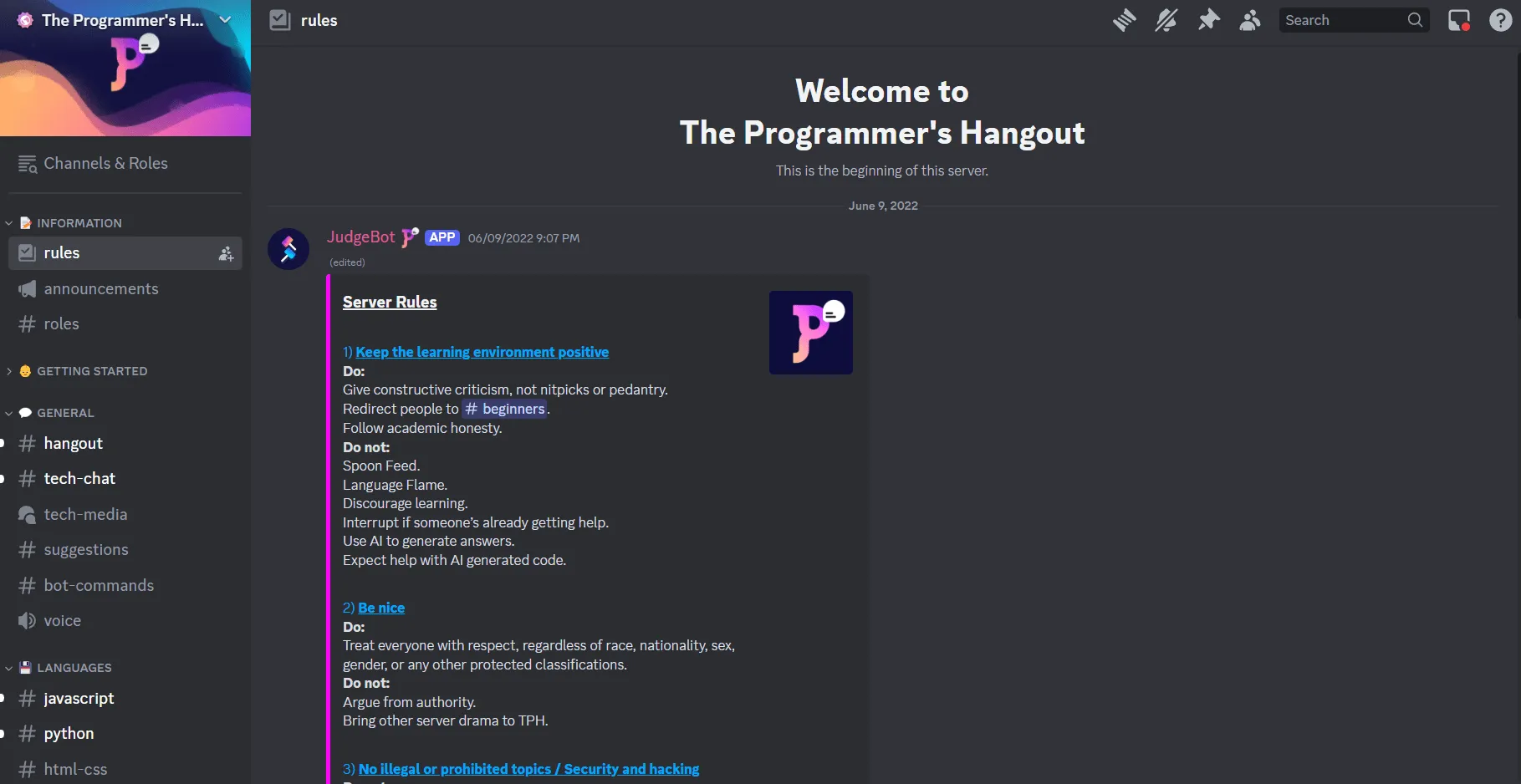The height and width of the screenshot is (784, 1521).
Task: Open 'Keep the learning environment positive' link
Action: 482,353
